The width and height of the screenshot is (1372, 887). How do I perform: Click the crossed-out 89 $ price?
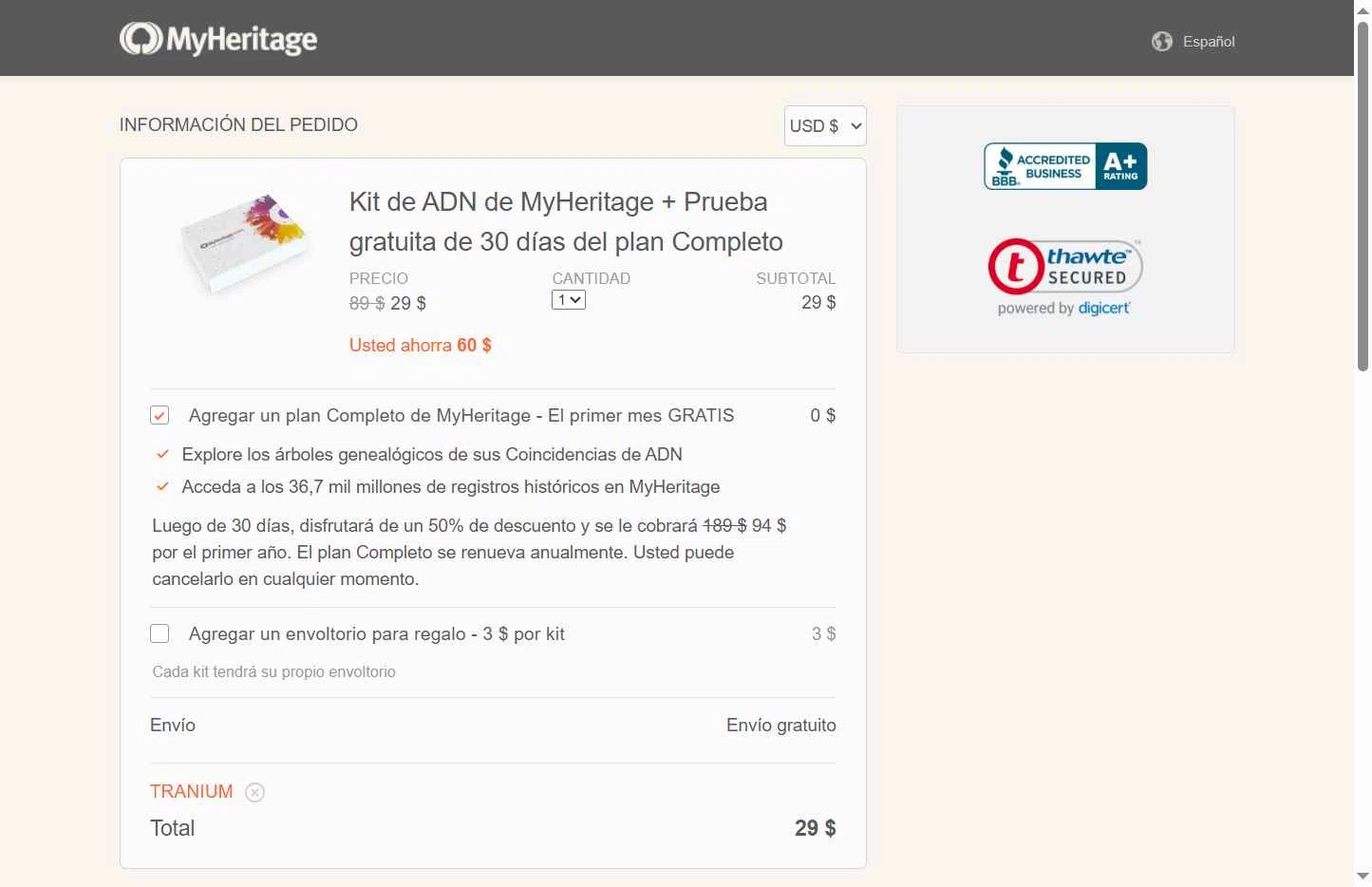[366, 304]
